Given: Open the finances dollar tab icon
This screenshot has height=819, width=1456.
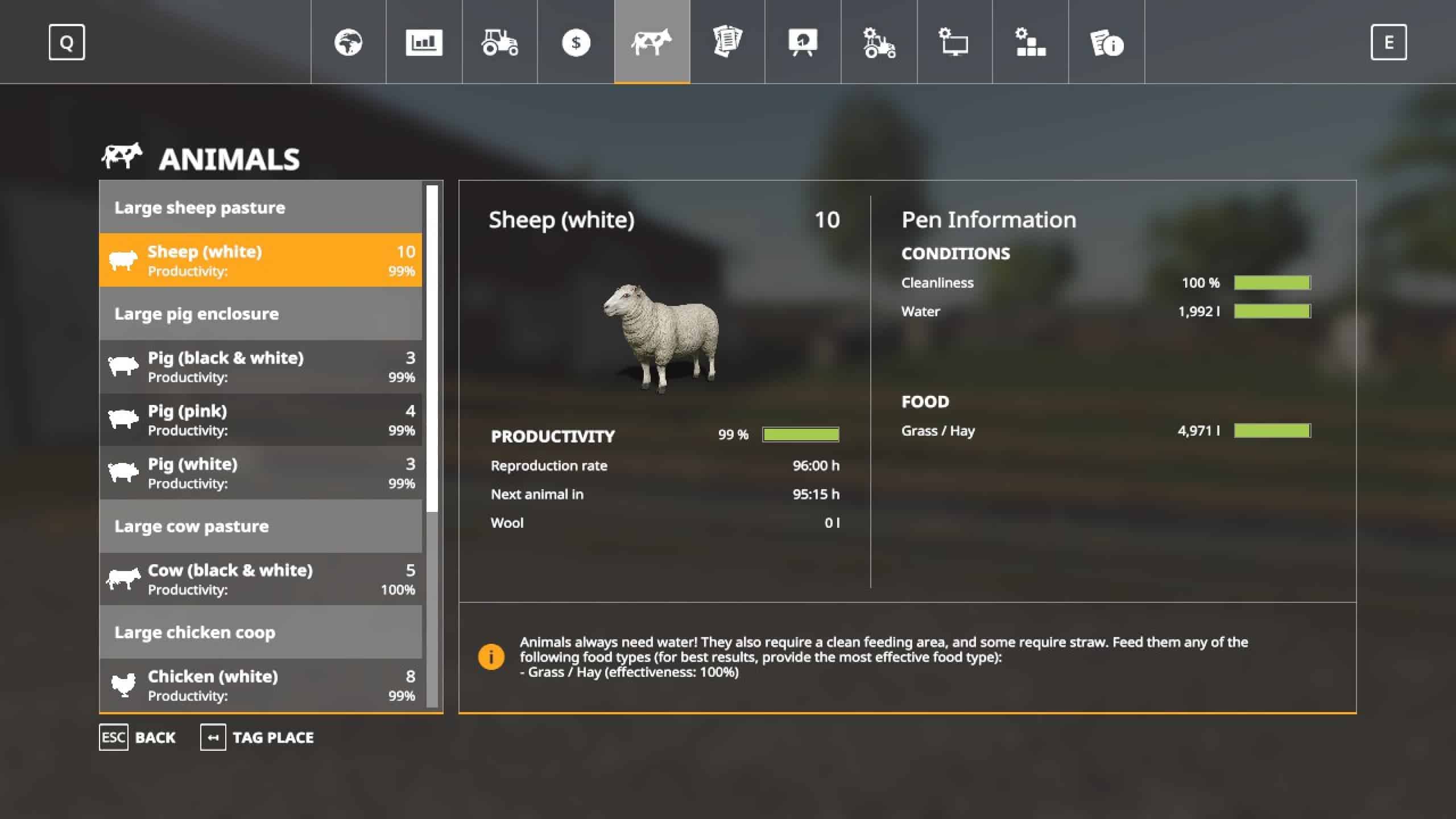Looking at the screenshot, I should [576, 43].
